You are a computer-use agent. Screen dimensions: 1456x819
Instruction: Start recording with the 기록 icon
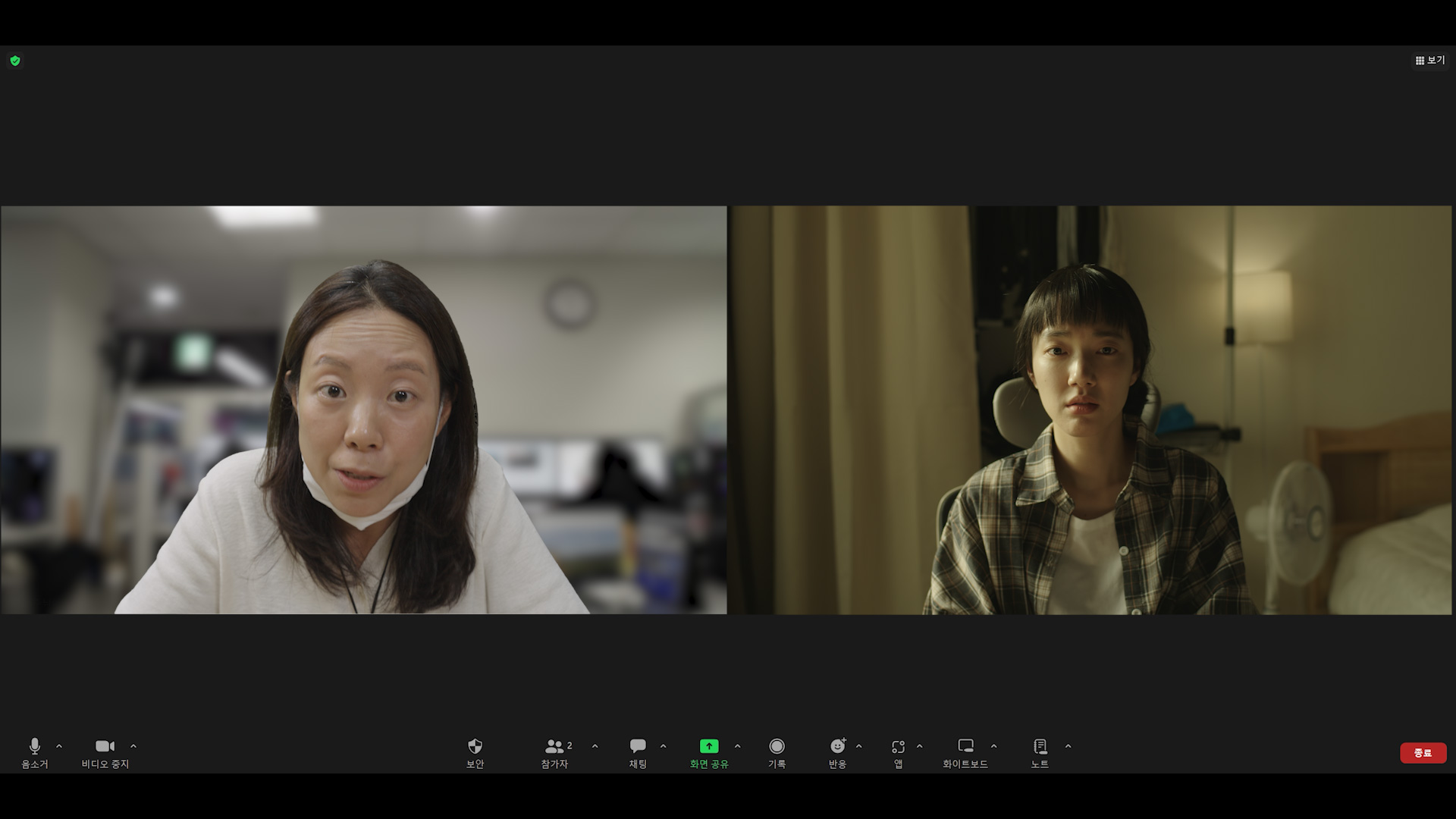(777, 747)
